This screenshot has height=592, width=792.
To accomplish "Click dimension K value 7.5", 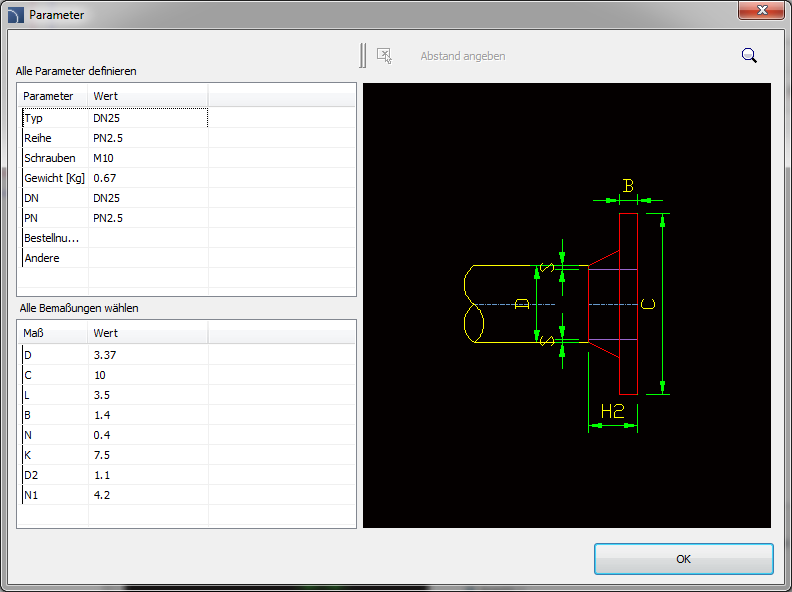I will point(147,455).
